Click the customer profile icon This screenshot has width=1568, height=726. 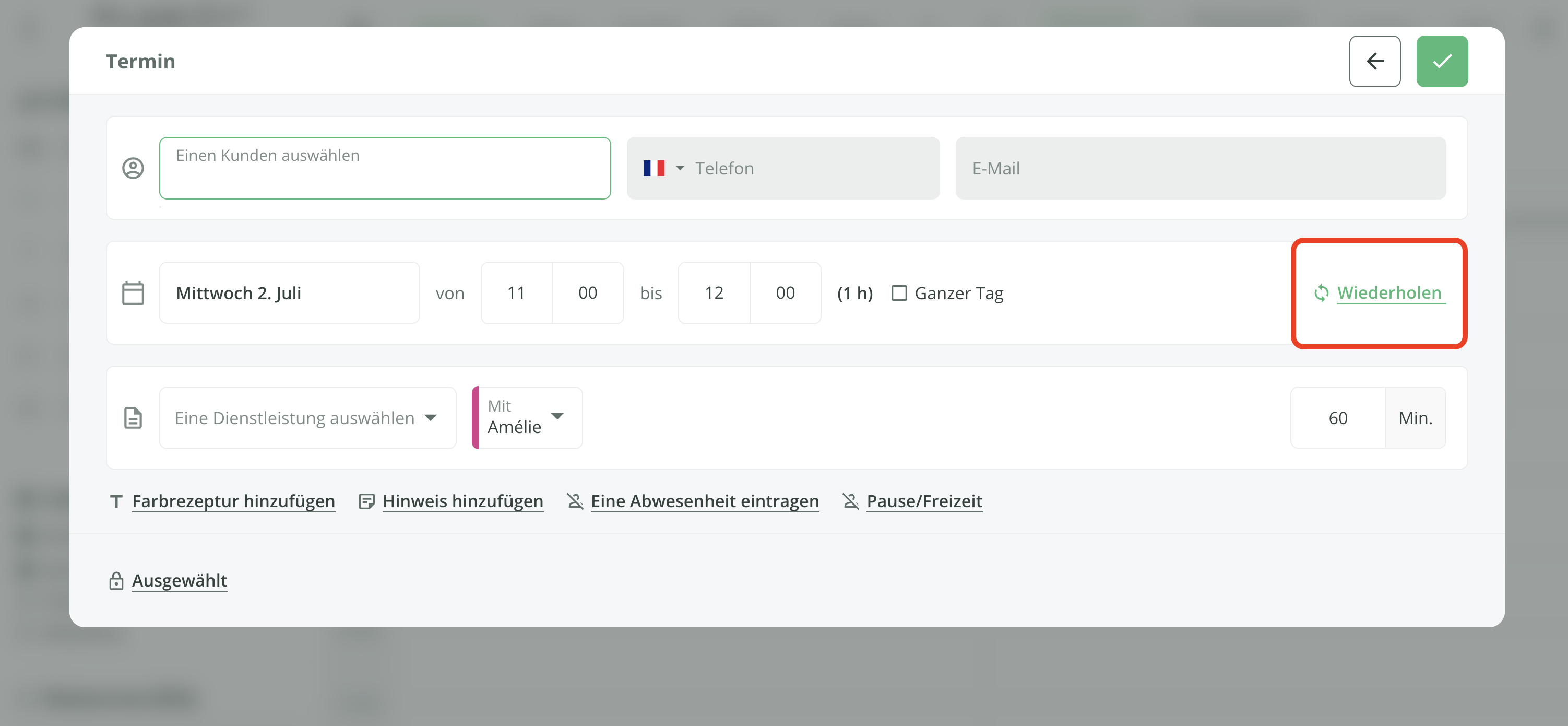[x=133, y=168]
